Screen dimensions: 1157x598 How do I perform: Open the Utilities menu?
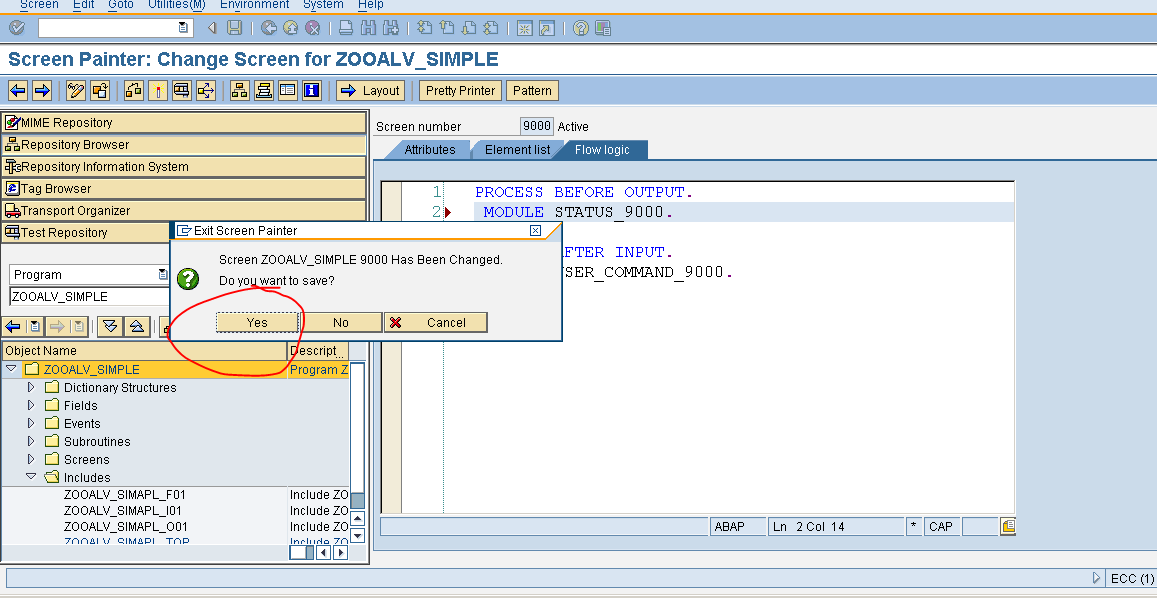coord(176,5)
